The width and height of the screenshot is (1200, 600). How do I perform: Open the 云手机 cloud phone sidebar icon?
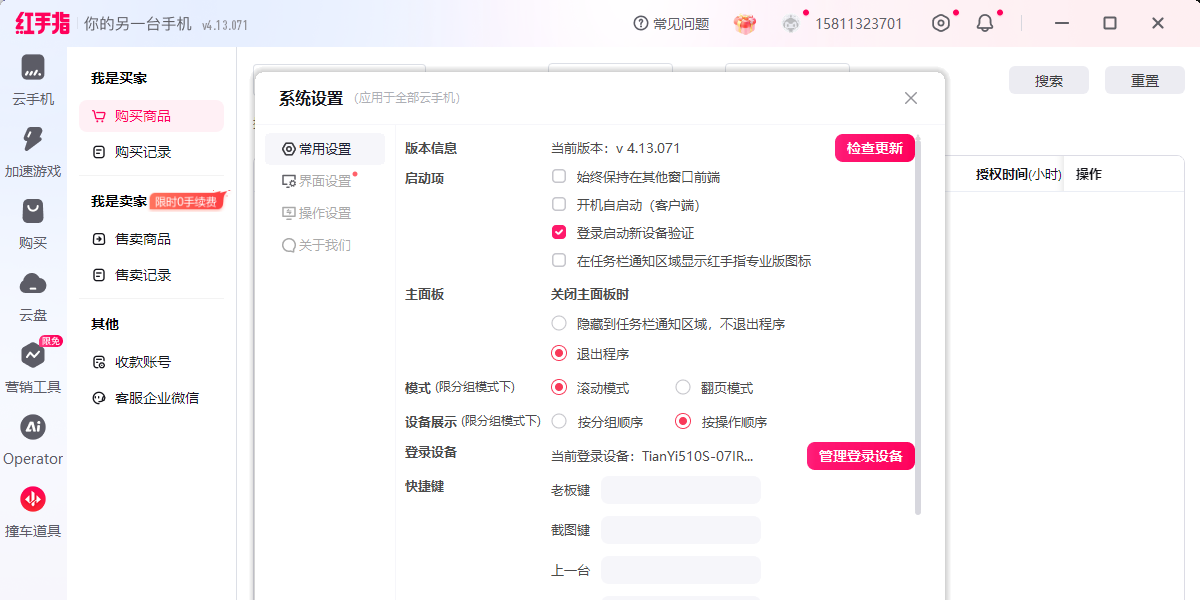[33, 69]
